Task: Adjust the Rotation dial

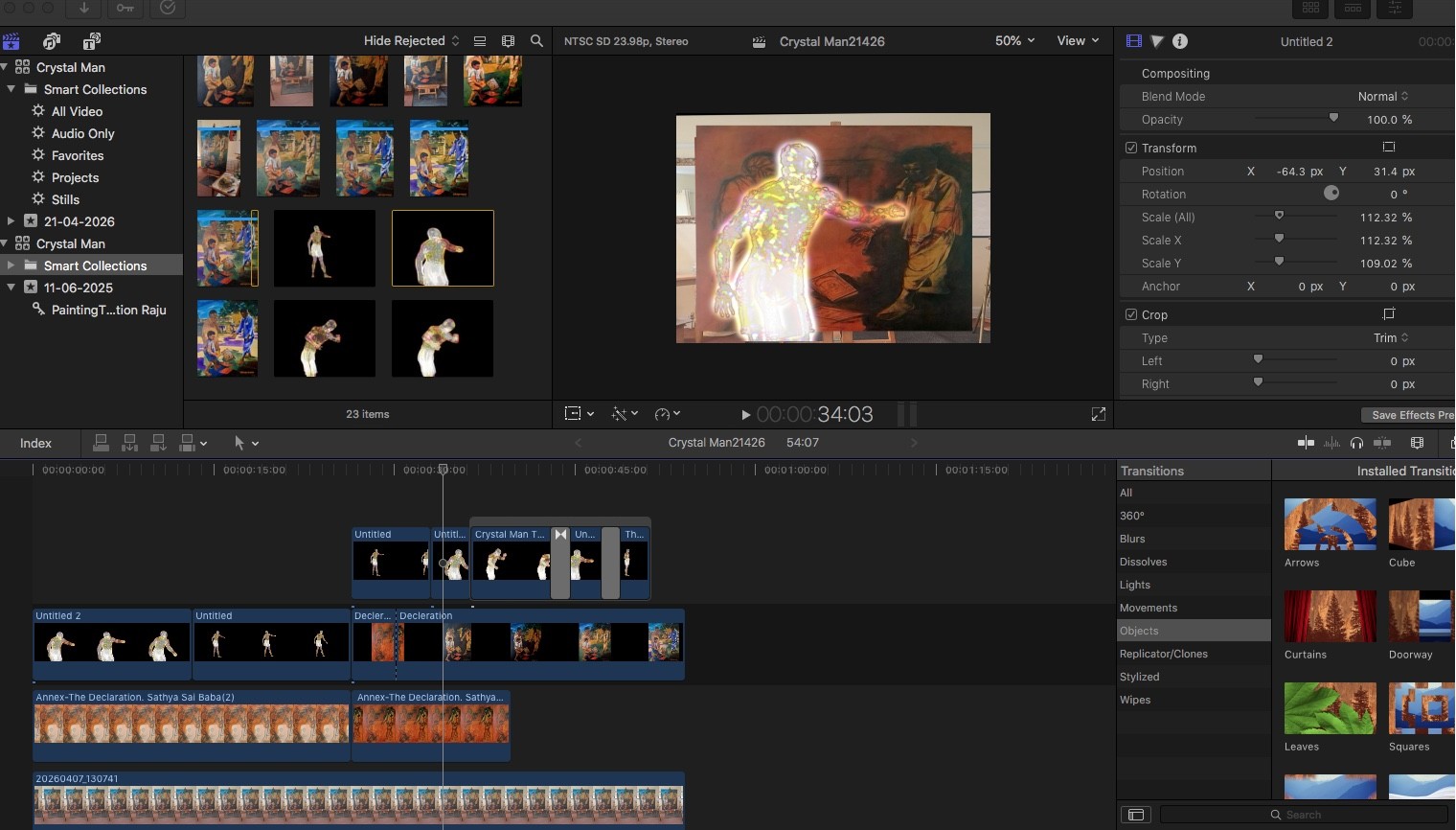Action: 1331,193
